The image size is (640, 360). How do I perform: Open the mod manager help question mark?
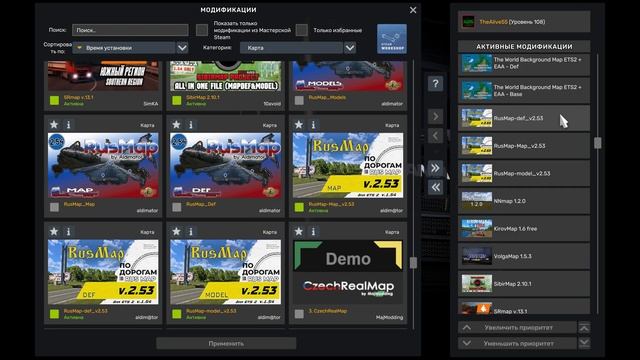pos(435,84)
